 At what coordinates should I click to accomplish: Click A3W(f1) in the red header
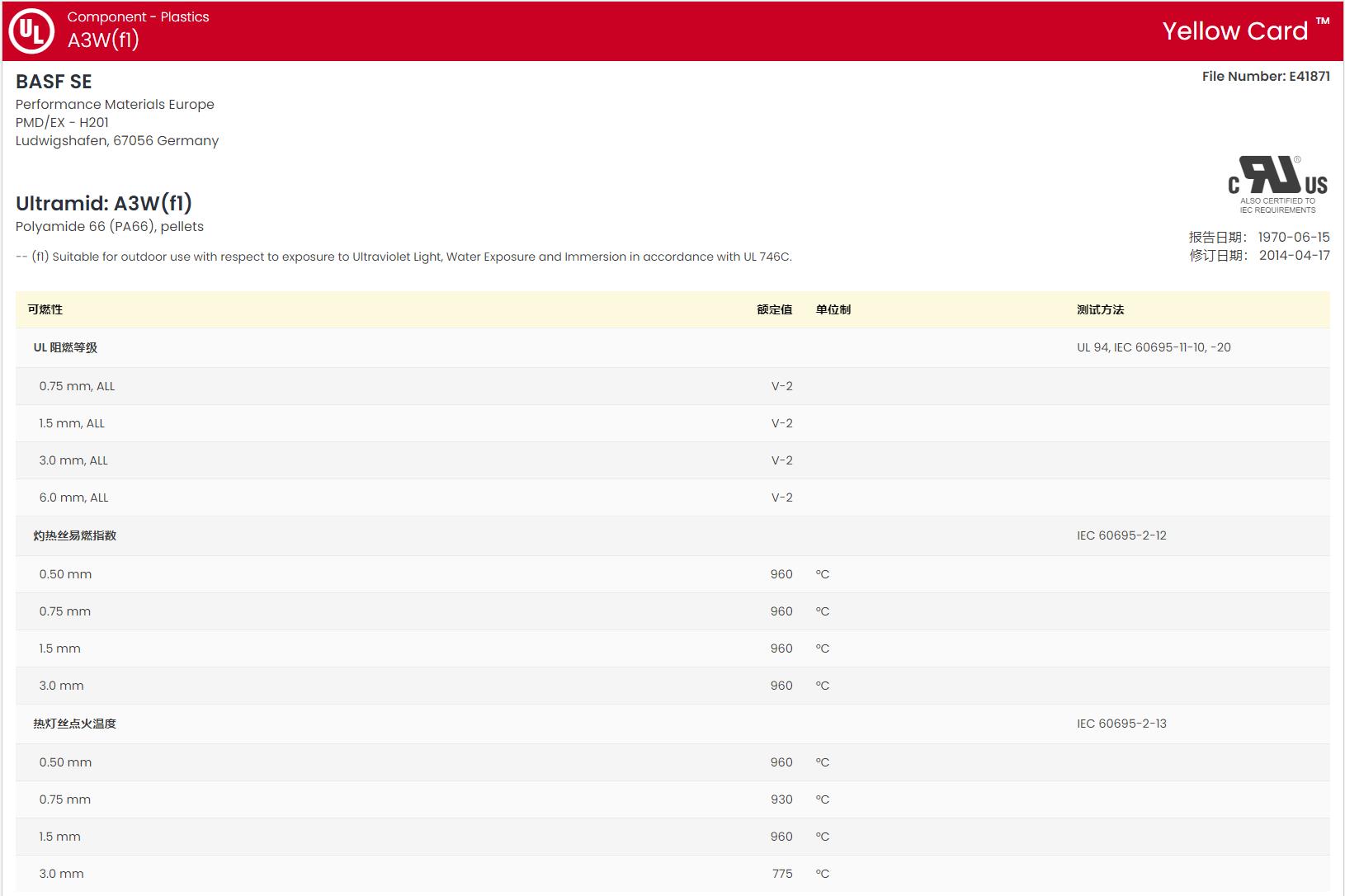click(x=103, y=40)
